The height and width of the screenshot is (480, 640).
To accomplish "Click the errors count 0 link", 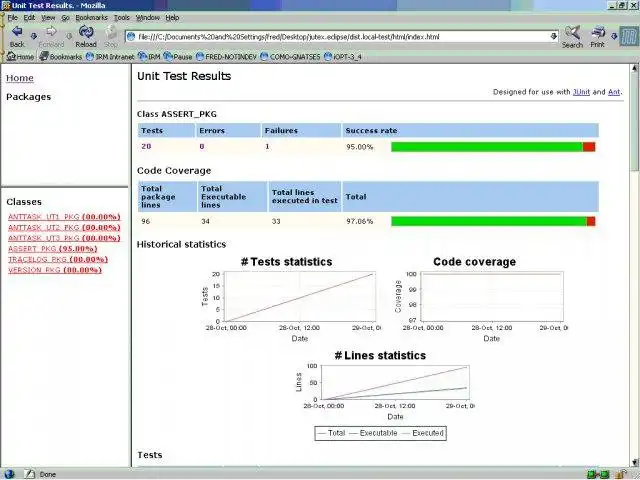I will (202, 146).
